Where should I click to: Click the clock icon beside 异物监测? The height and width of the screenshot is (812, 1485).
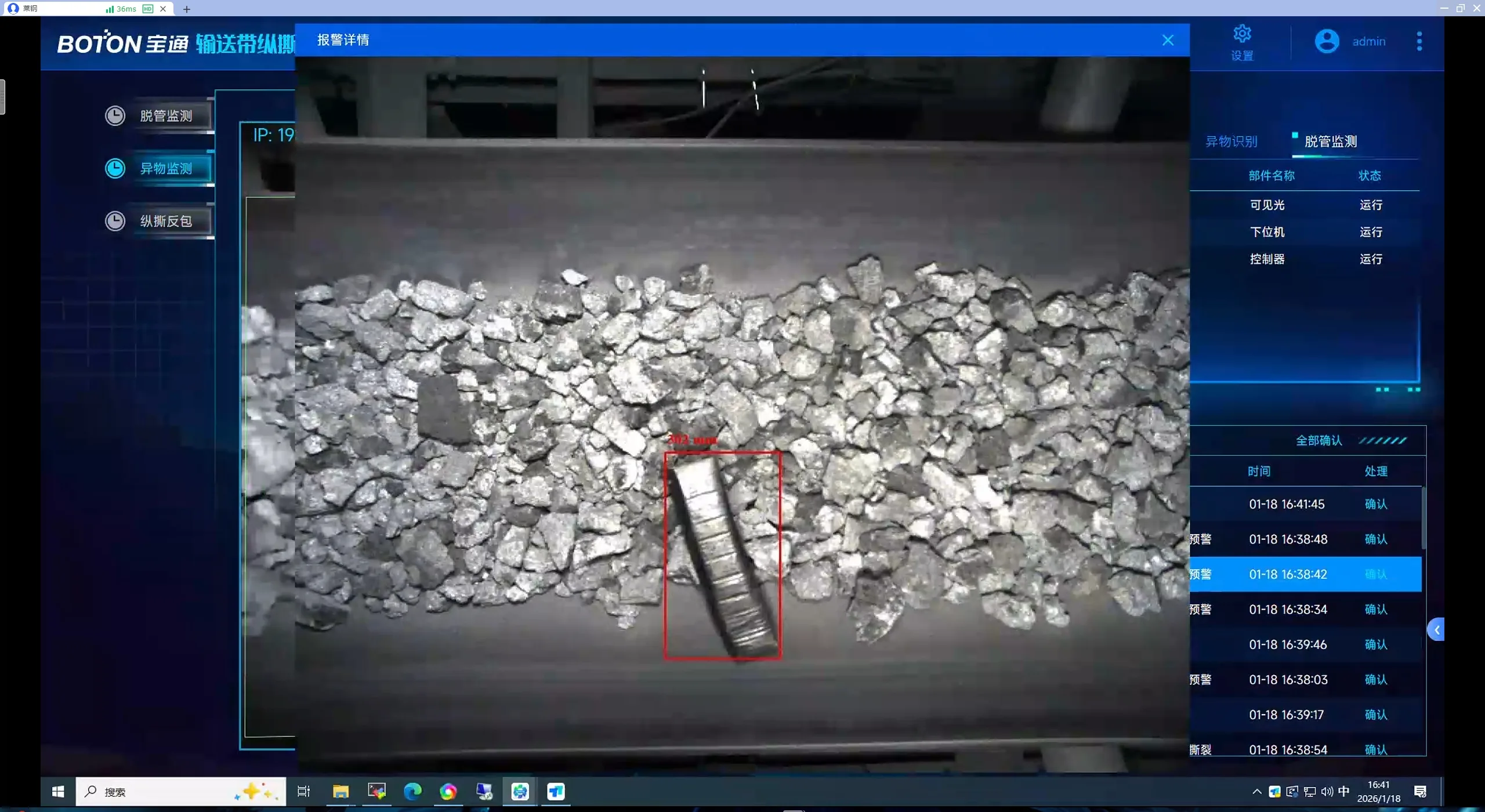point(115,169)
